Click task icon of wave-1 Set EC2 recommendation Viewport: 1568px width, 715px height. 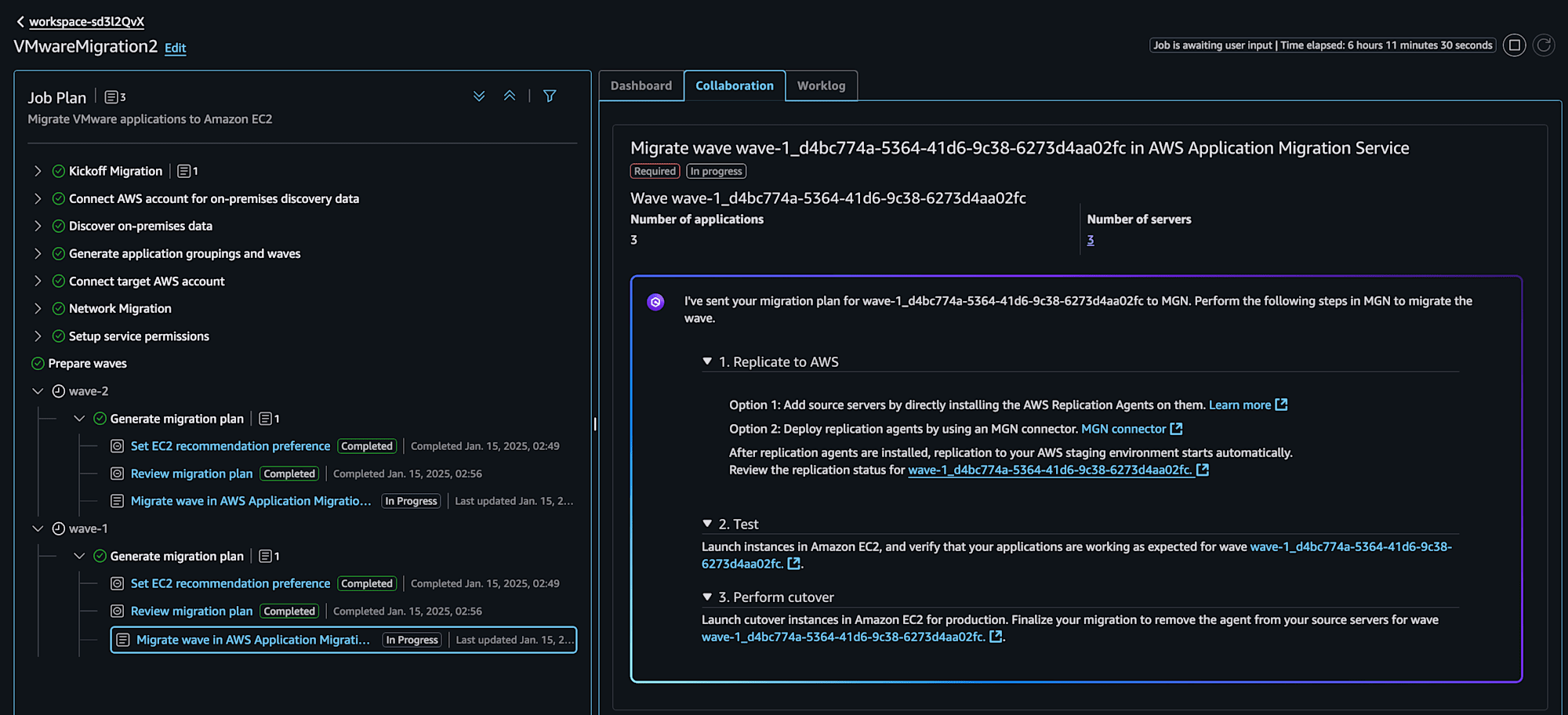[x=117, y=583]
